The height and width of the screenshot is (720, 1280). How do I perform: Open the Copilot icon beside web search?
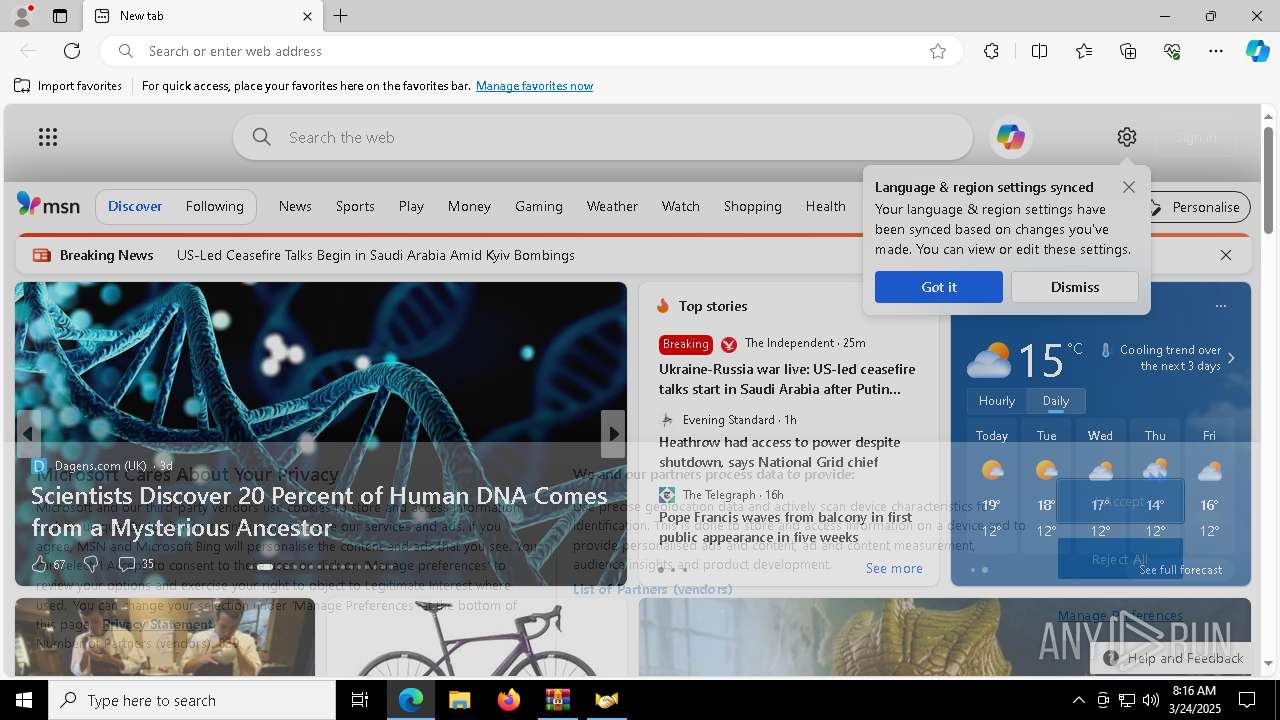point(1010,137)
